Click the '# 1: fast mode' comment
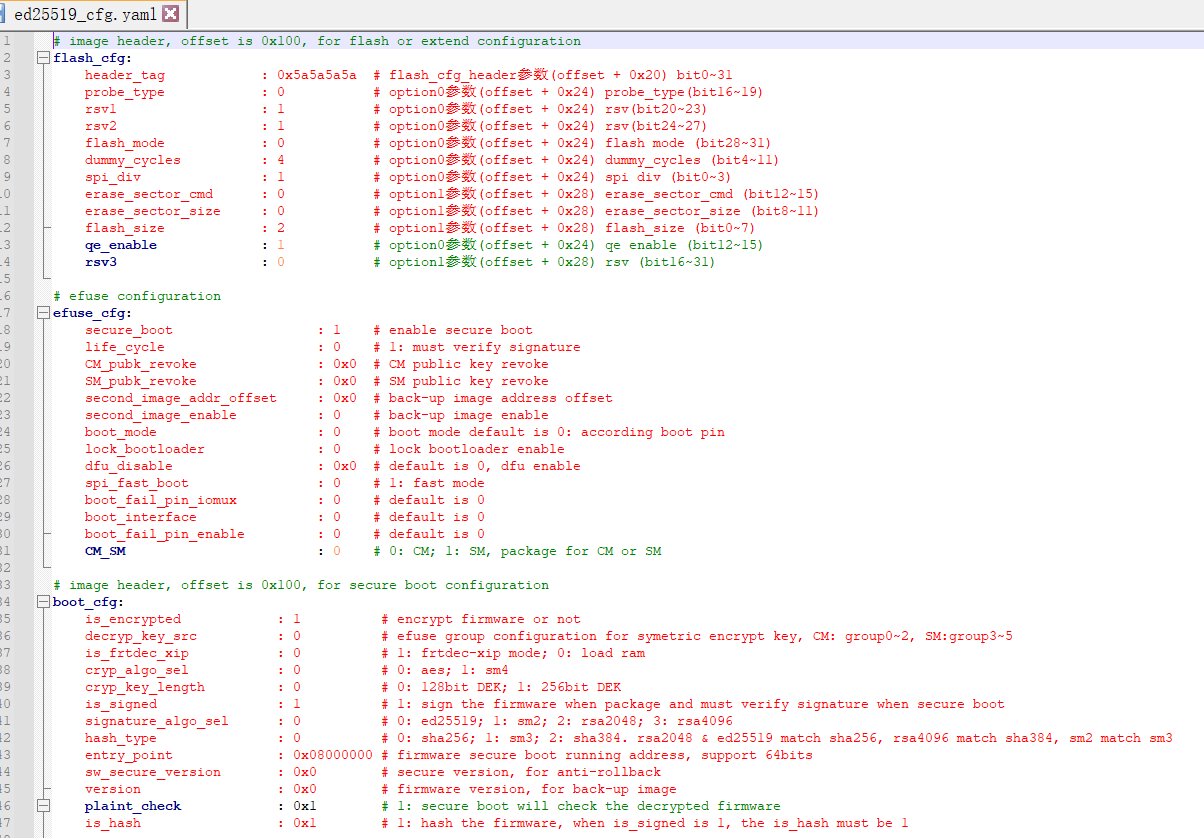Screen dimensions: 1204x838 (429, 483)
